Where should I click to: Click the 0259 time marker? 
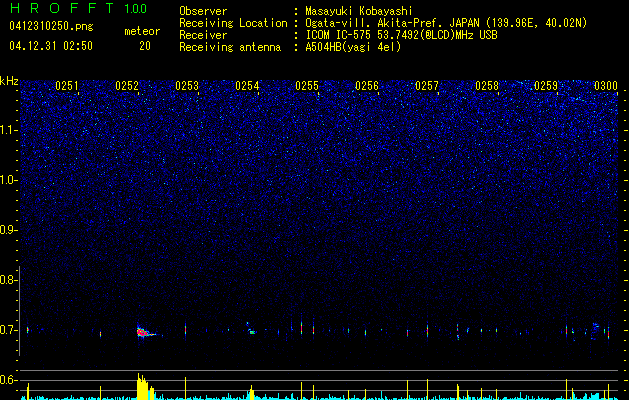(x=546, y=86)
